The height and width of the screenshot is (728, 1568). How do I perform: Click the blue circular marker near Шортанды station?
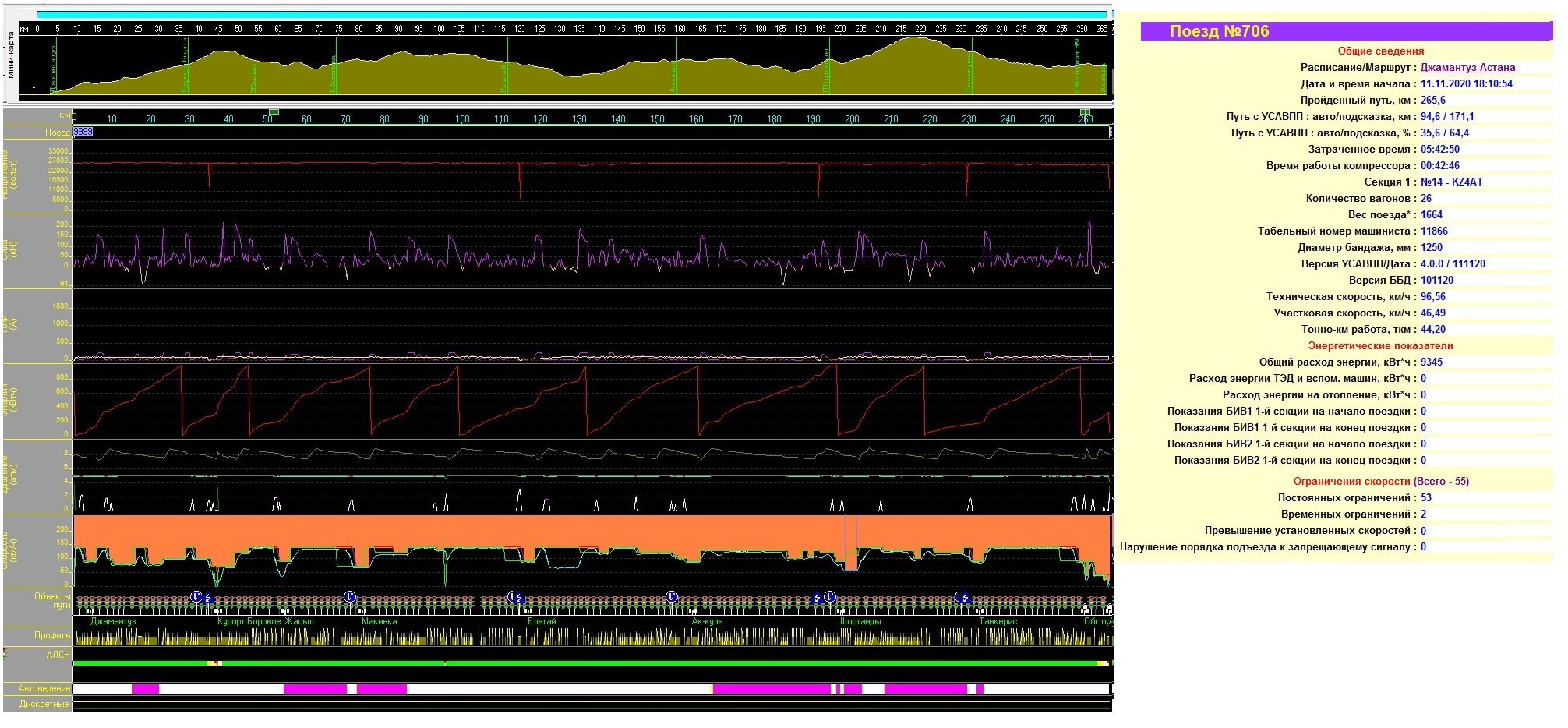tap(830, 598)
